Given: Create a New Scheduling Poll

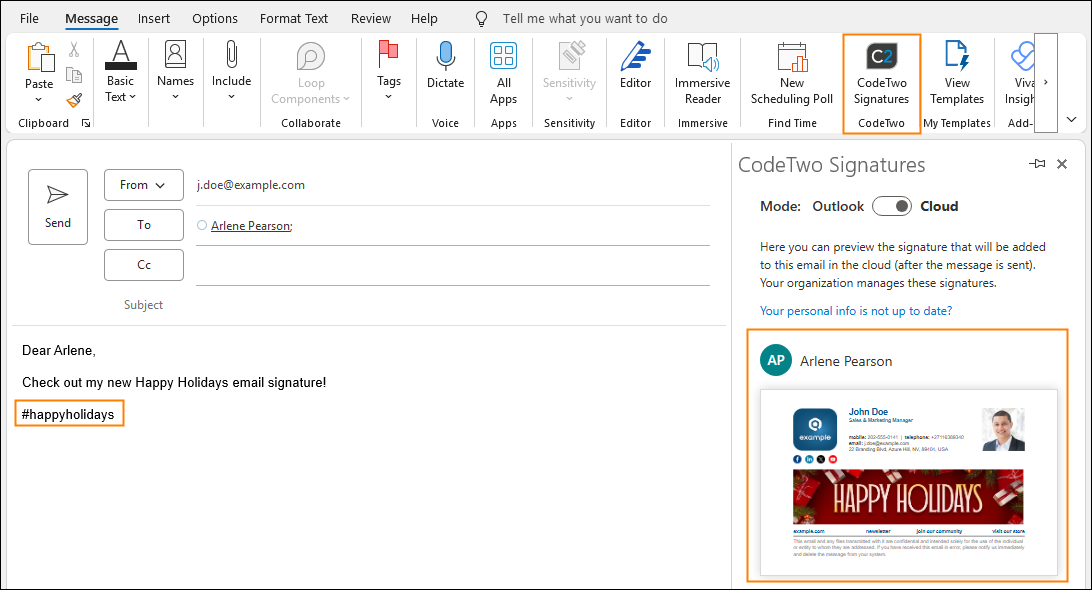Looking at the screenshot, I should coord(792,73).
